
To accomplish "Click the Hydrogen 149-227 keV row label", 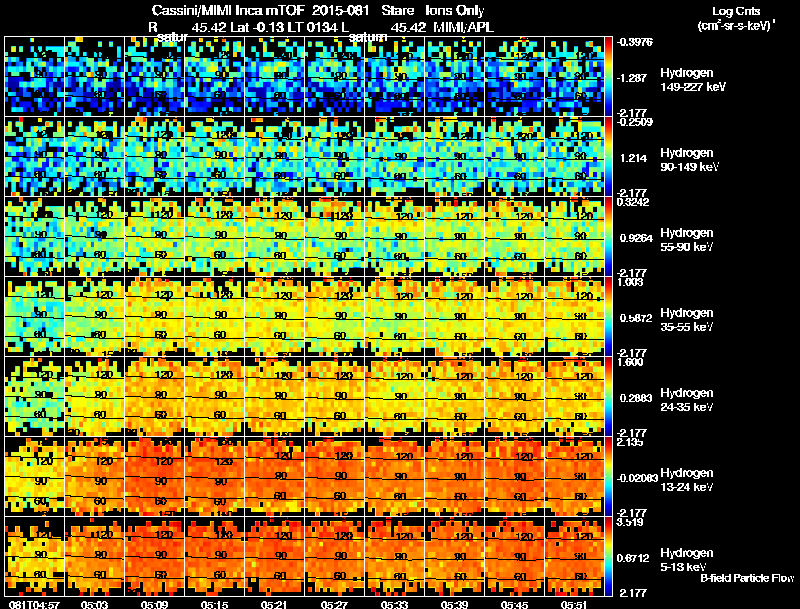I will pyautogui.click(x=692, y=80).
